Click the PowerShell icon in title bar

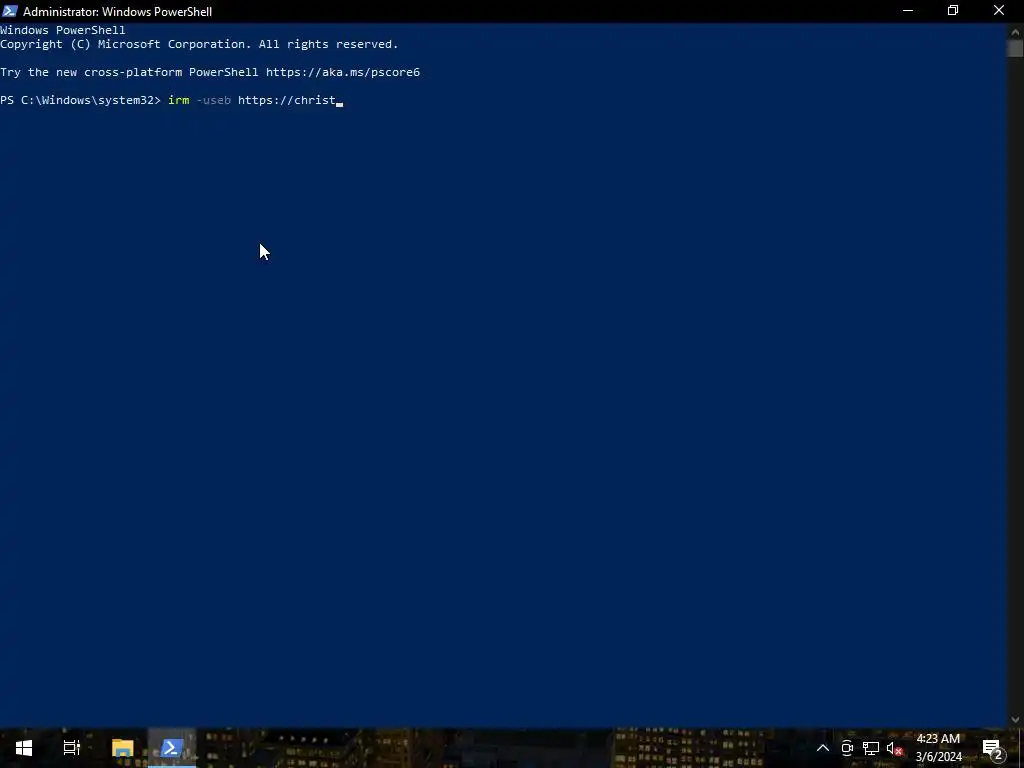[x=10, y=11]
